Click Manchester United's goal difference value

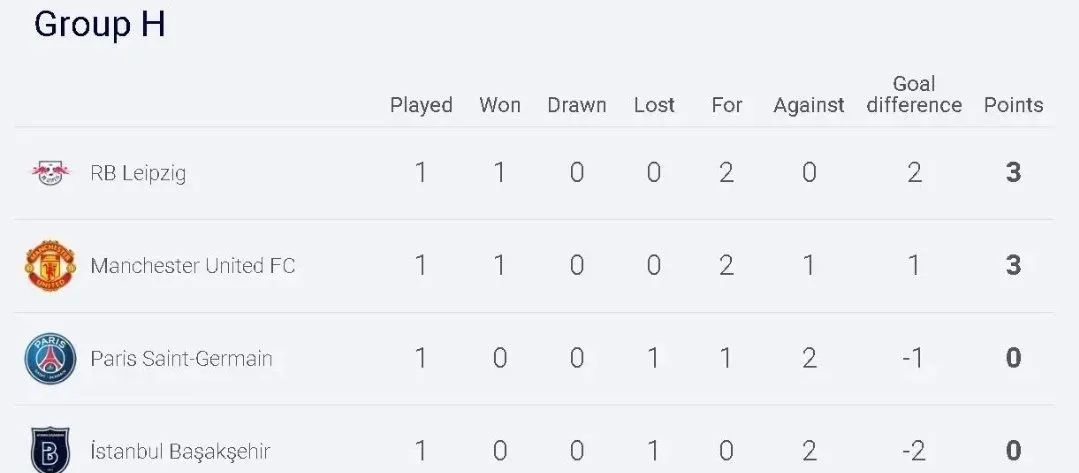[x=914, y=266]
